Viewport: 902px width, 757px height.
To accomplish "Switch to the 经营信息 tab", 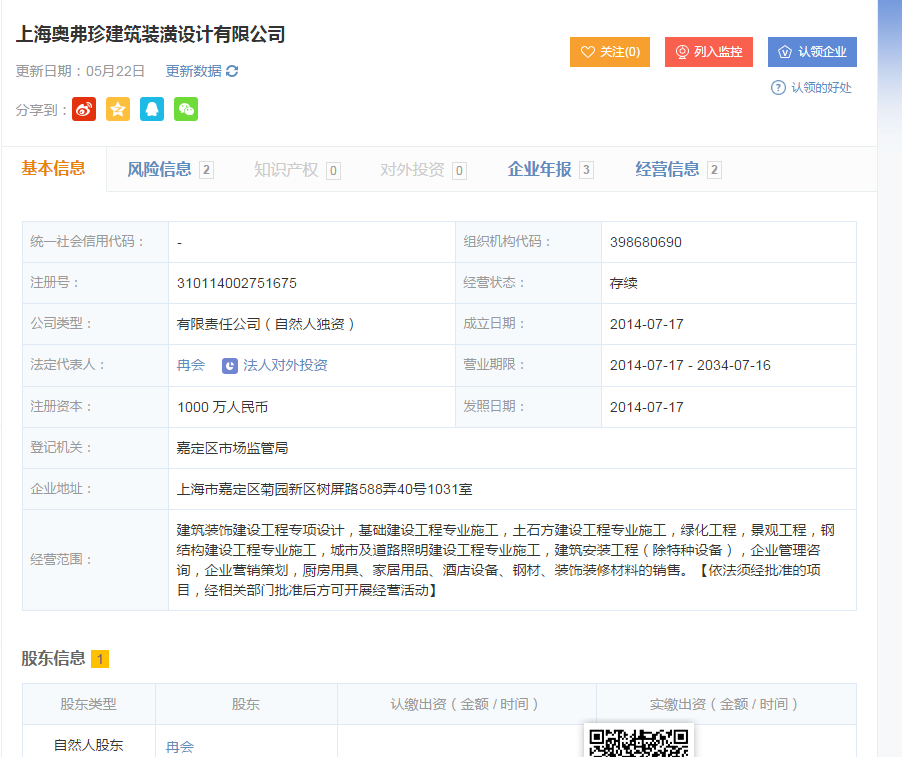I will point(668,169).
